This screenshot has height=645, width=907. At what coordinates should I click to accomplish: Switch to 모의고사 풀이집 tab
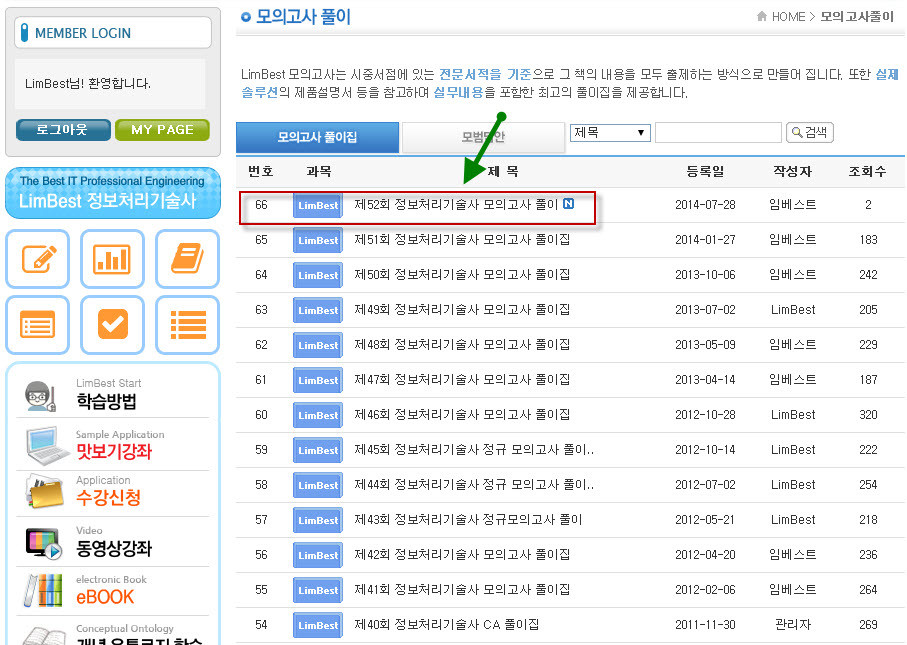317,137
